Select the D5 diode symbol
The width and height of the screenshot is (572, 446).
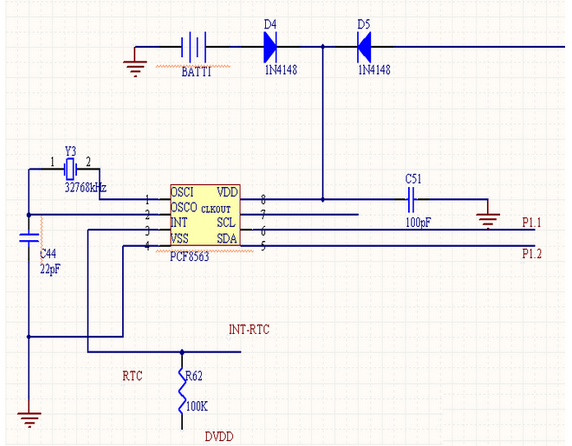[364, 47]
